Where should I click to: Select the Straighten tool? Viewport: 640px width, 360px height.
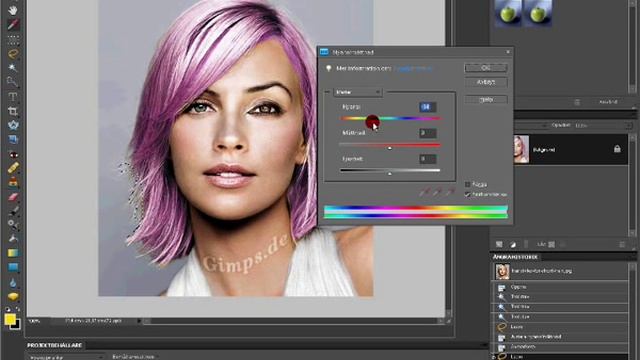click(13, 139)
